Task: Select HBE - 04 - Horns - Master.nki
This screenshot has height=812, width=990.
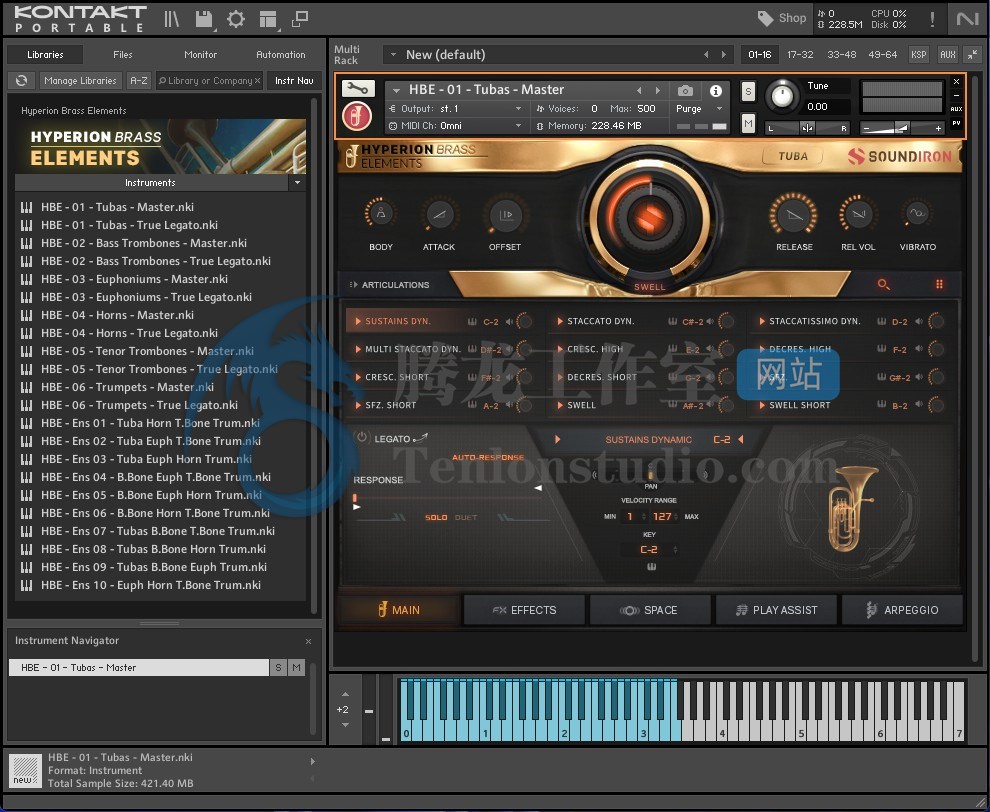Action: pyautogui.click(x=117, y=315)
